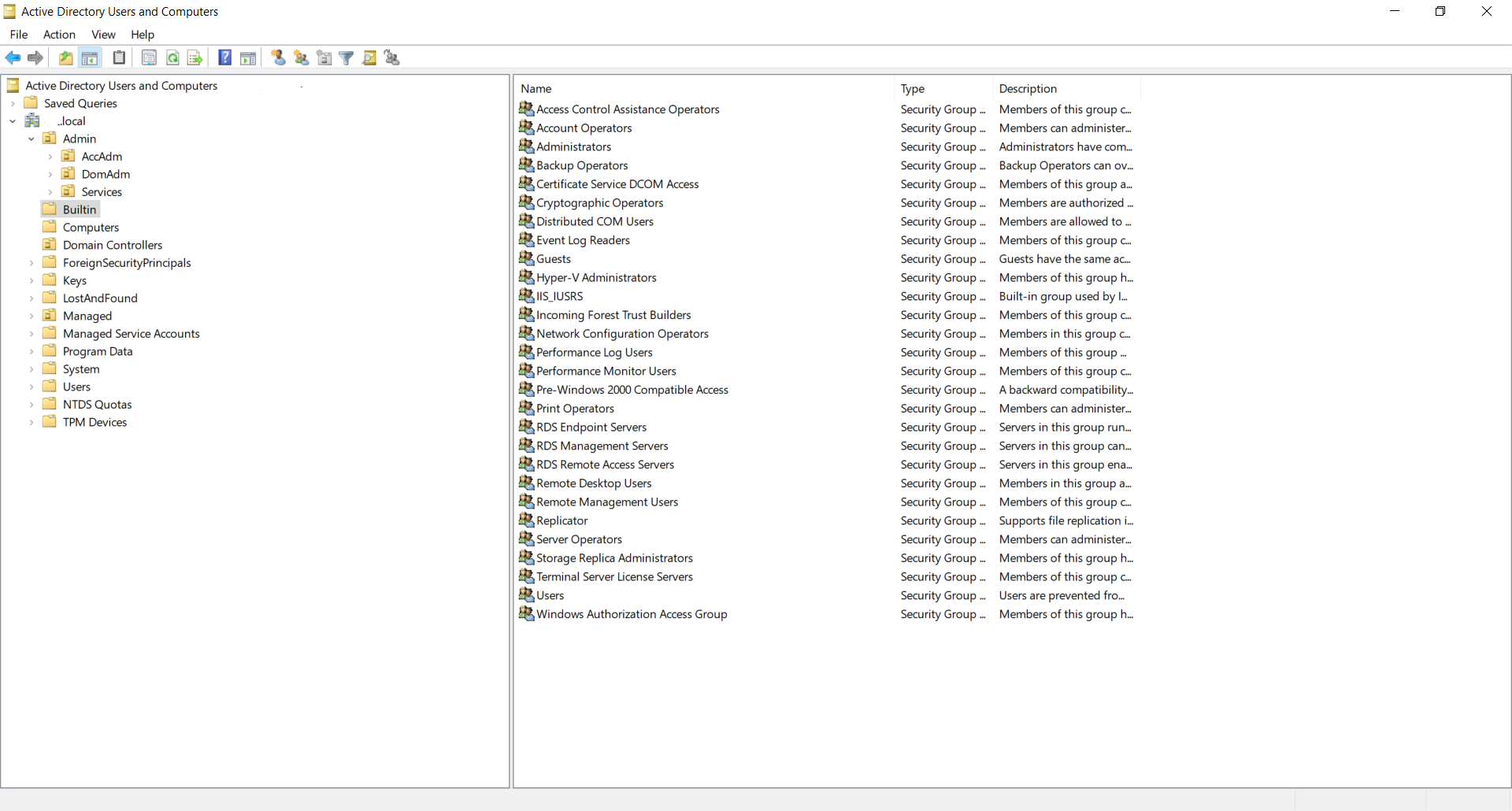Open the File menu

19,35
